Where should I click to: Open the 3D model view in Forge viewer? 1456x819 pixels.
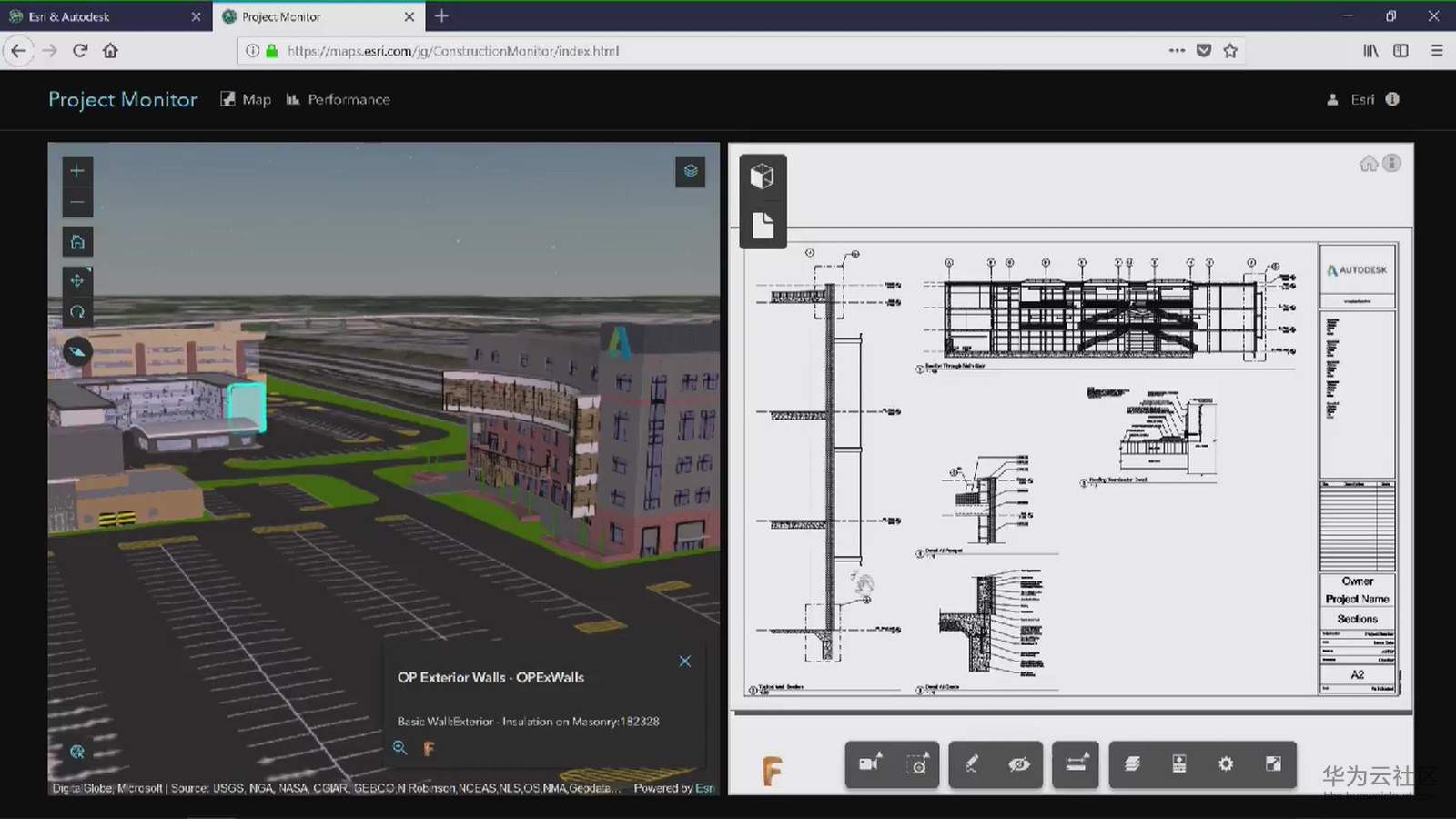(763, 176)
